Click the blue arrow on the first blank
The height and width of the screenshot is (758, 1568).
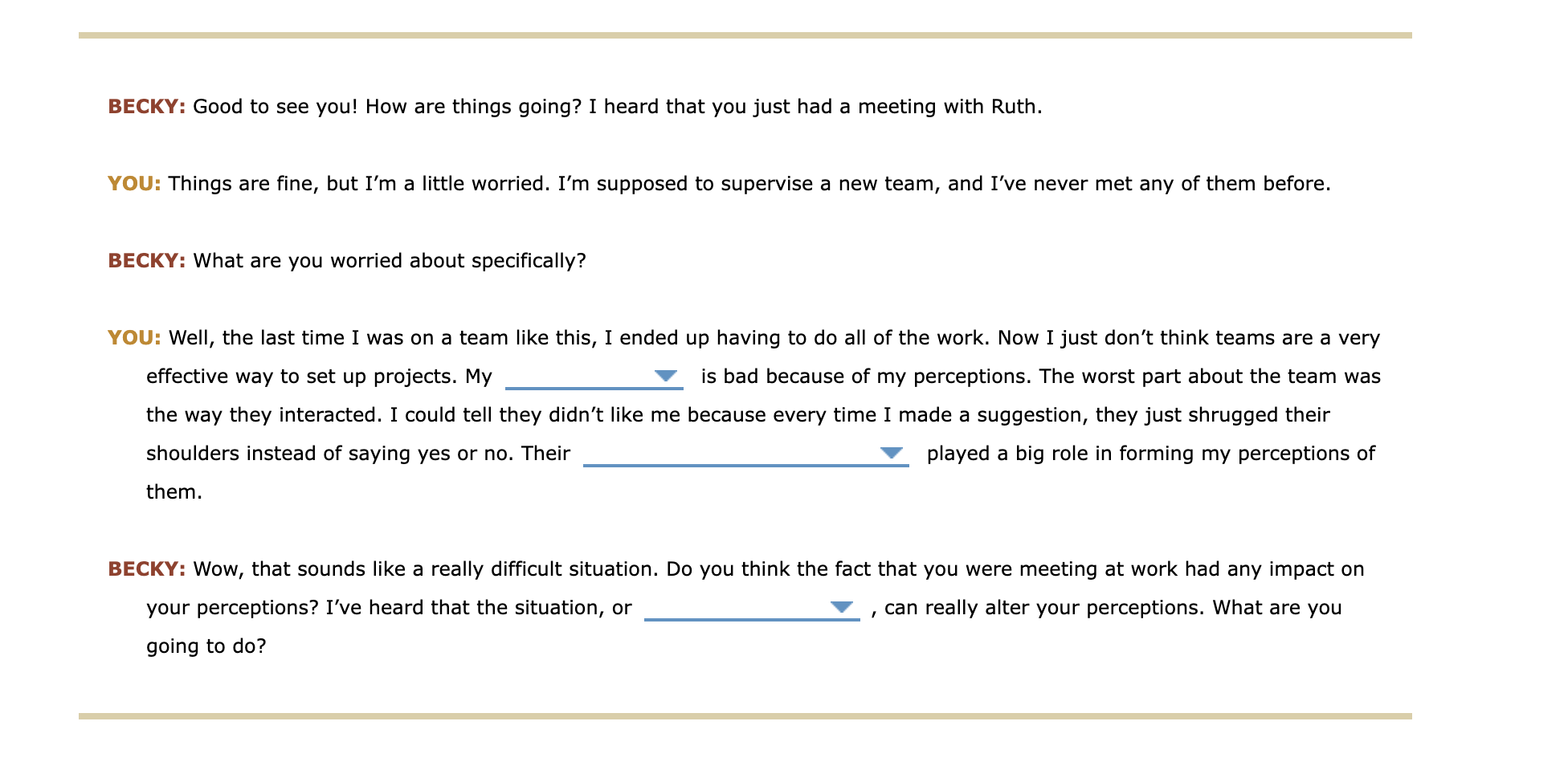point(666,376)
